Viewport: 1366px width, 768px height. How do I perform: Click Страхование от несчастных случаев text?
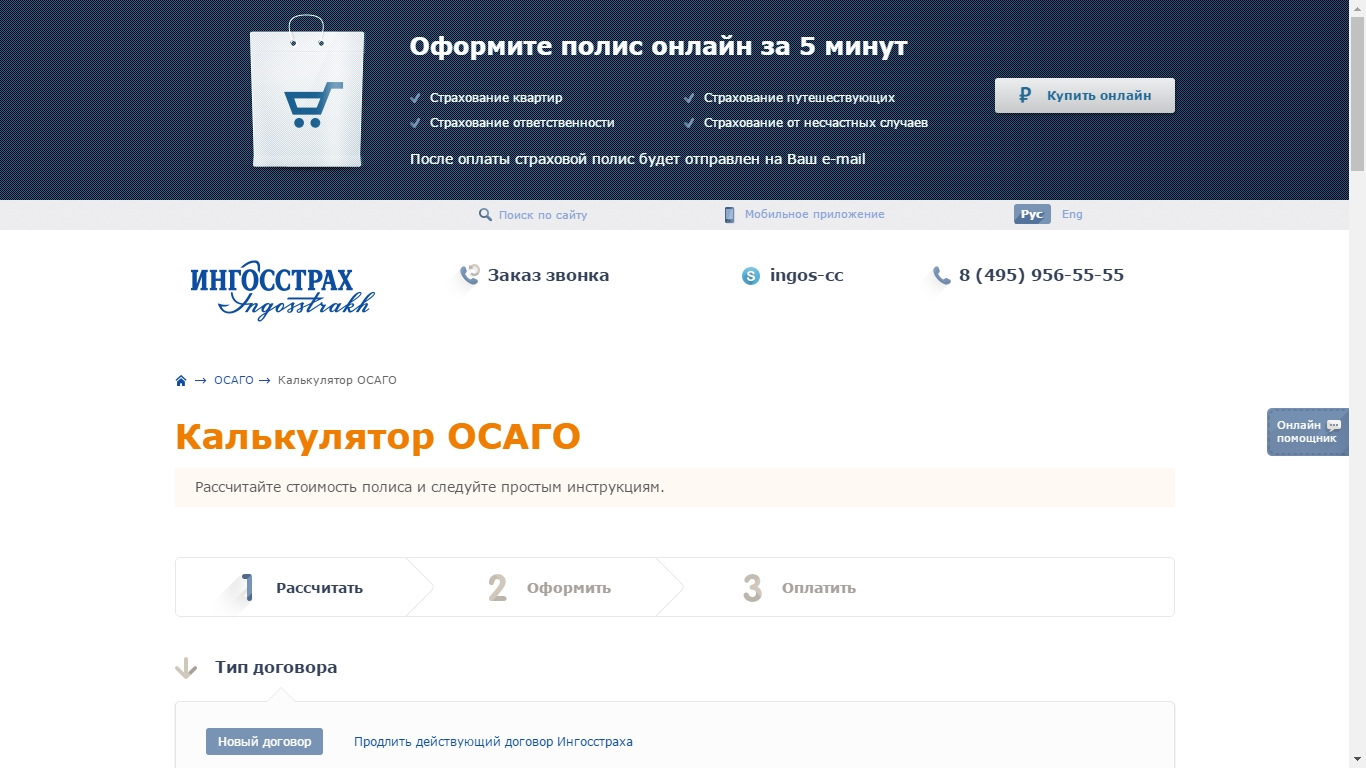point(816,123)
